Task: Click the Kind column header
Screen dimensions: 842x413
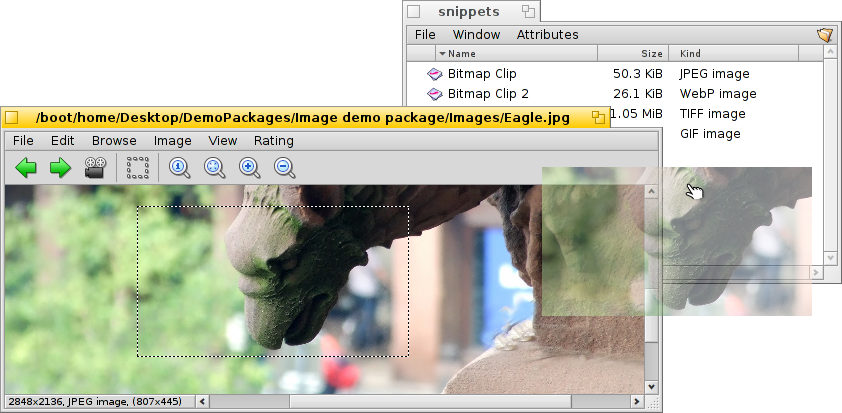Action: click(745, 54)
